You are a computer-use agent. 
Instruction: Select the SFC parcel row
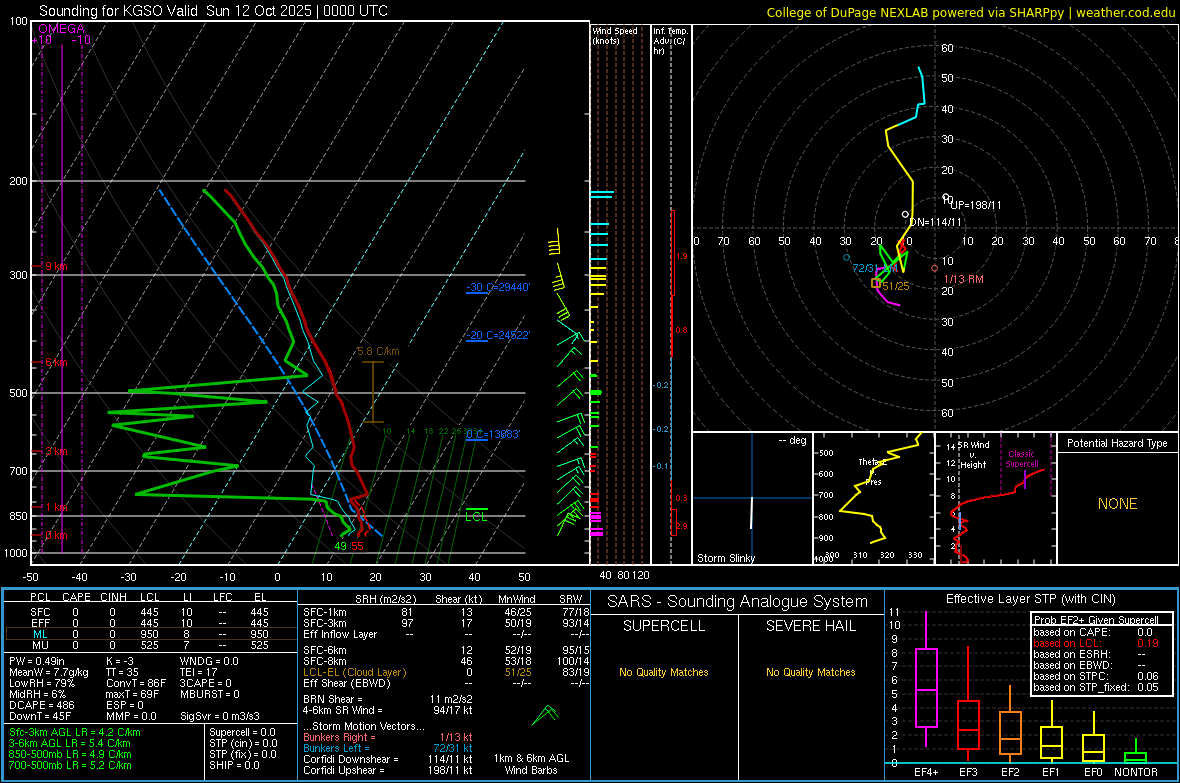click(x=150, y=612)
